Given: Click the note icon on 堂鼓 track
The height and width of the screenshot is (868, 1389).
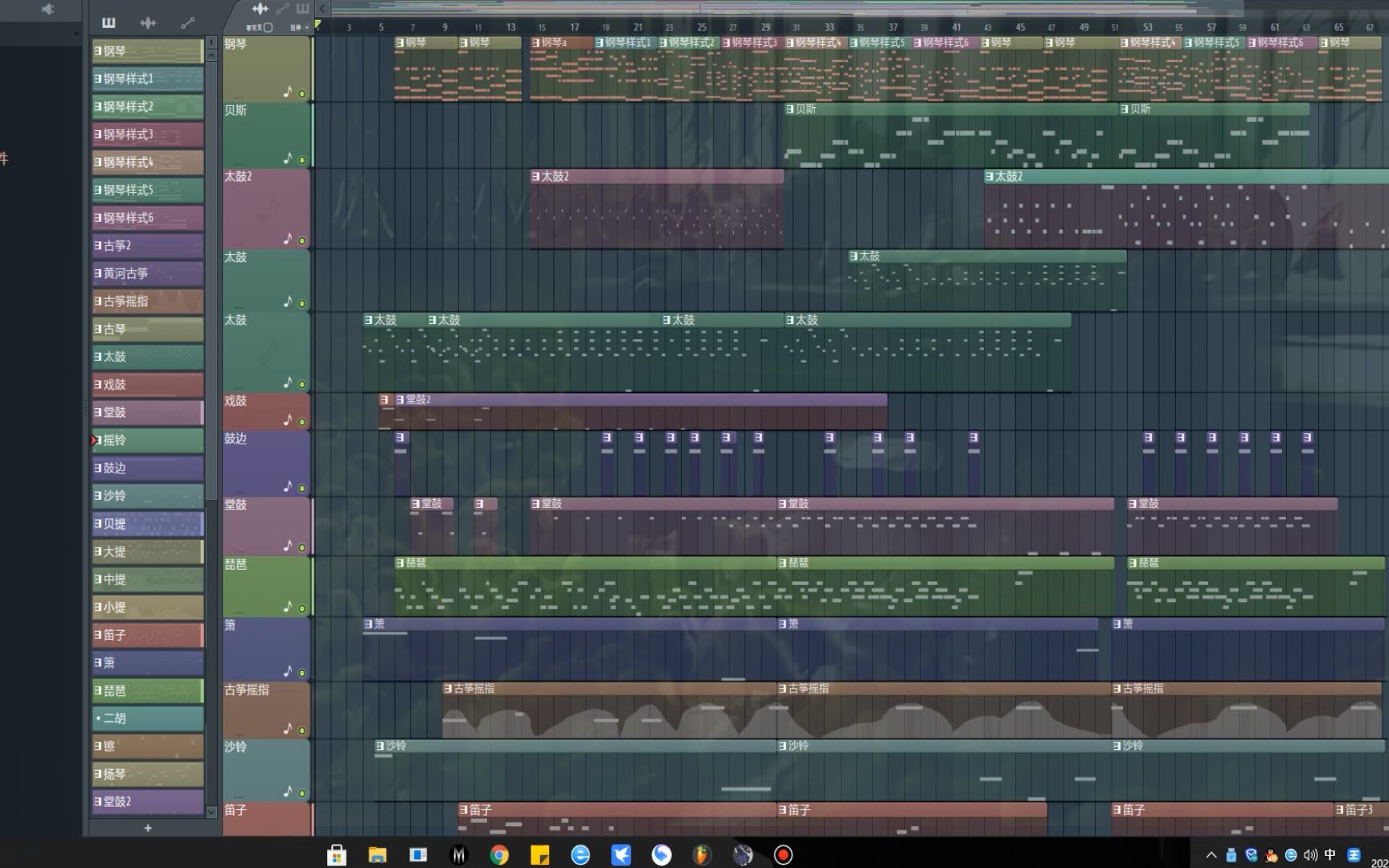Looking at the screenshot, I should 288,545.
